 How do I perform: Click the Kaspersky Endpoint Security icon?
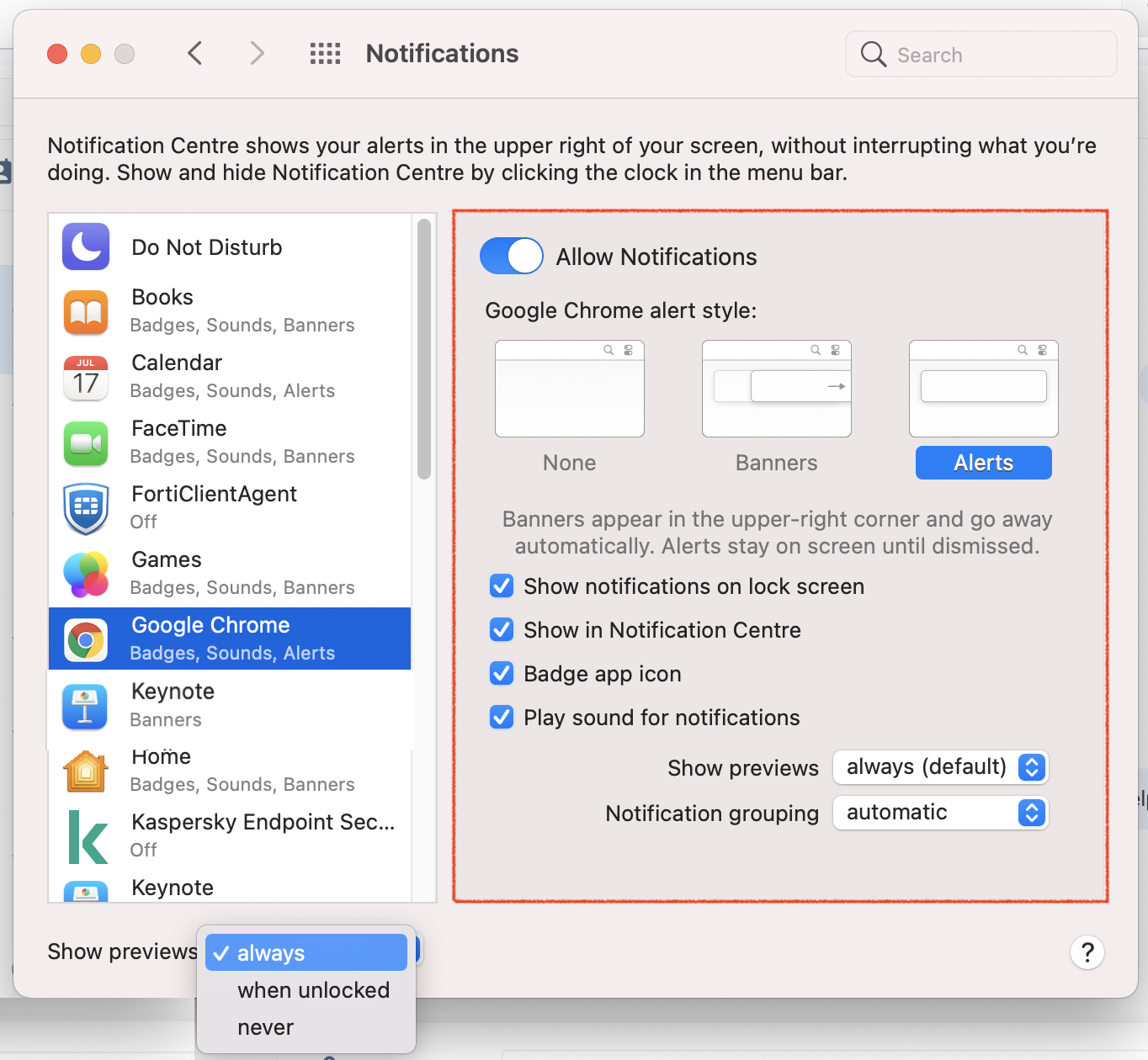tap(88, 837)
